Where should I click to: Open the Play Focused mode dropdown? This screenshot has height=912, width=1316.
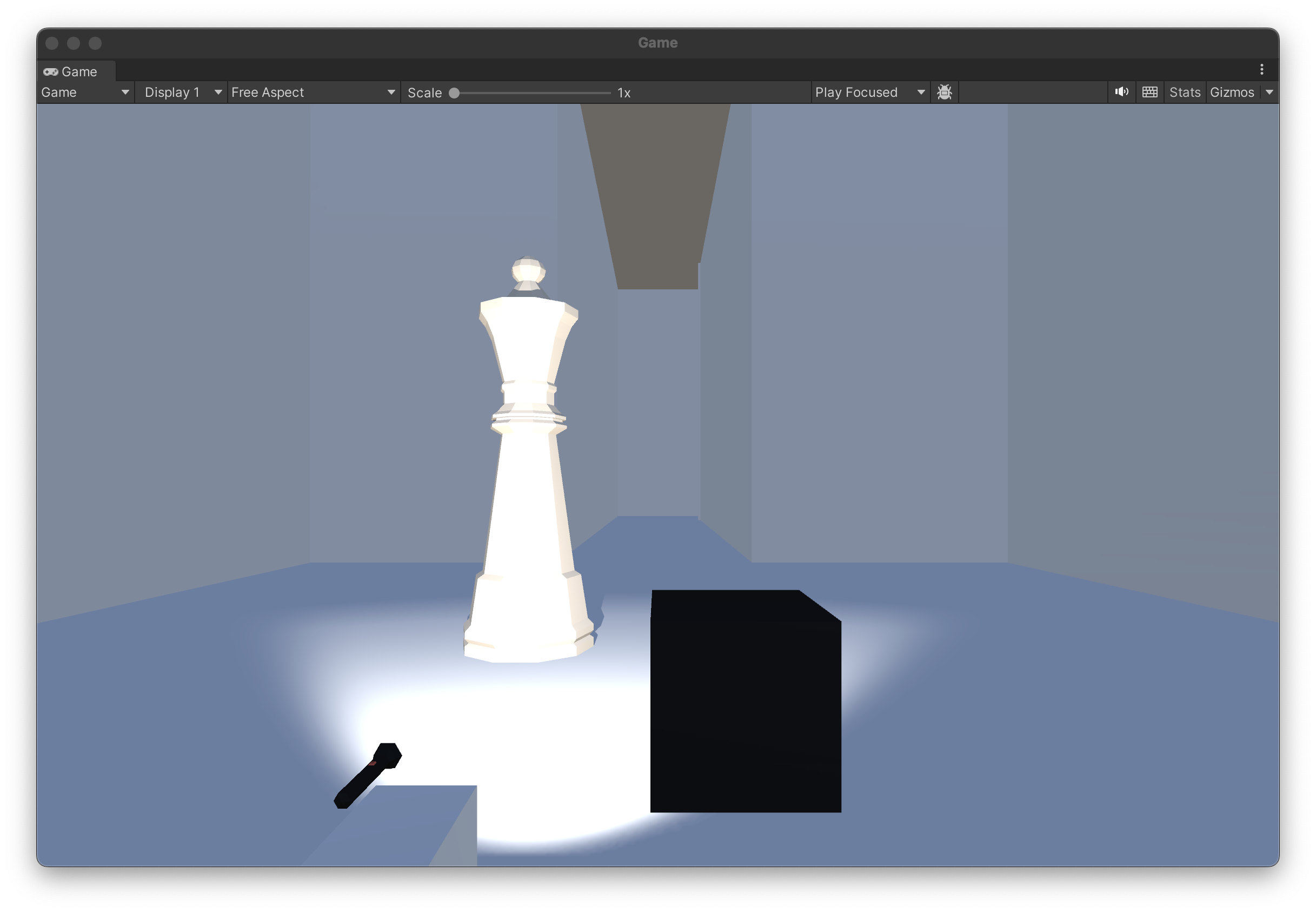(869, 92)
